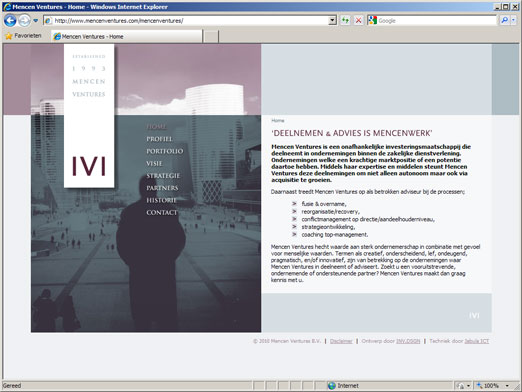
Task: Stop loading with the red X icon
Action: 358,21
